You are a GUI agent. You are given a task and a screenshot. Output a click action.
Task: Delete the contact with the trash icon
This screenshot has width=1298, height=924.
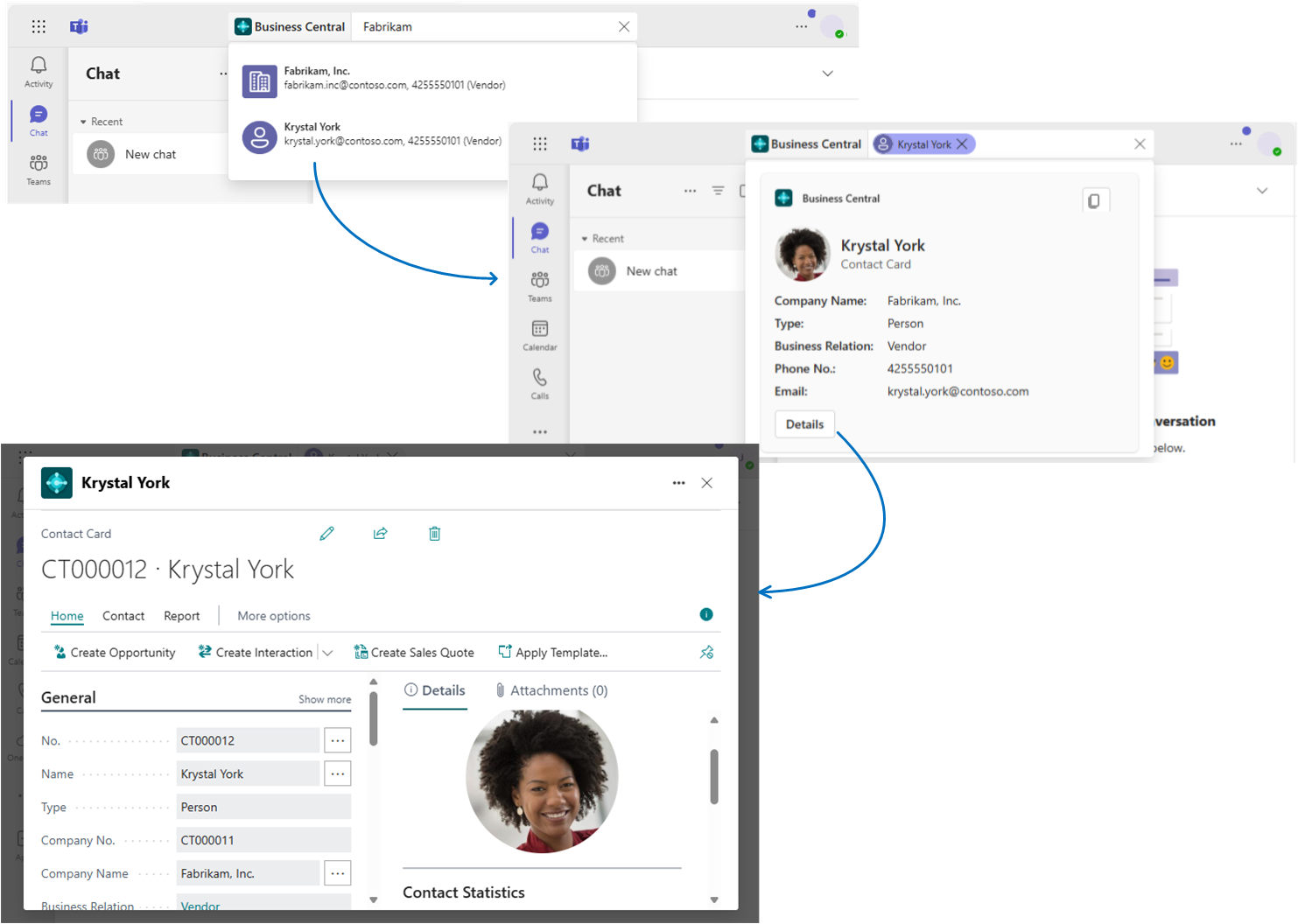tap(434, 533)
